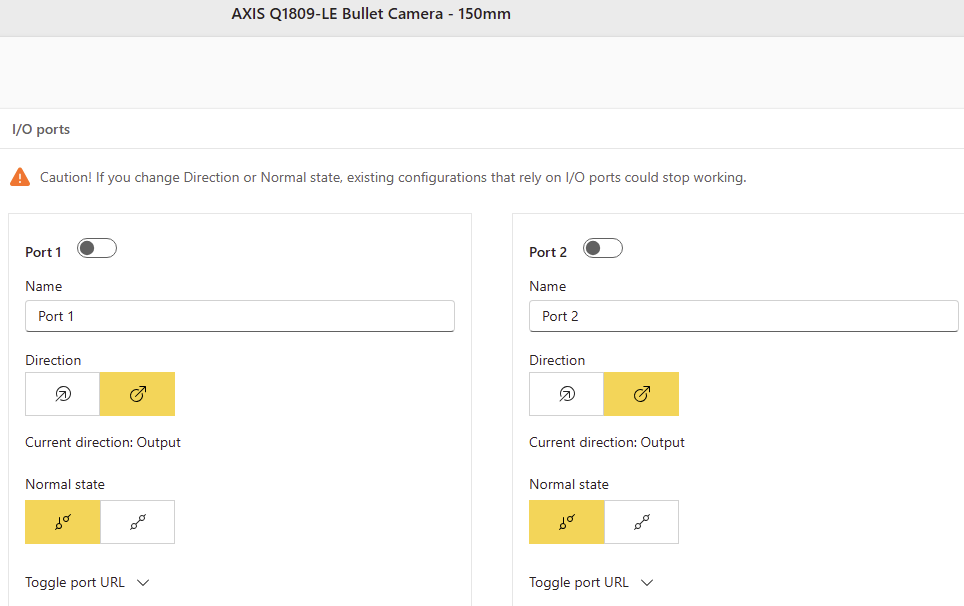Click the Port 2 'Normal state' label

(x=569, y=484)
